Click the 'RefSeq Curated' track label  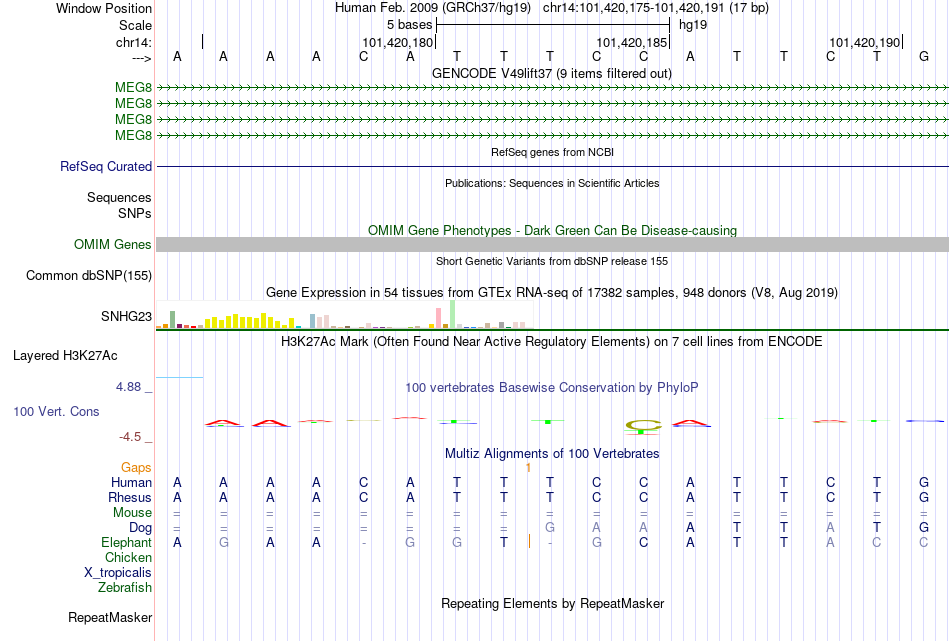[105, 166]
